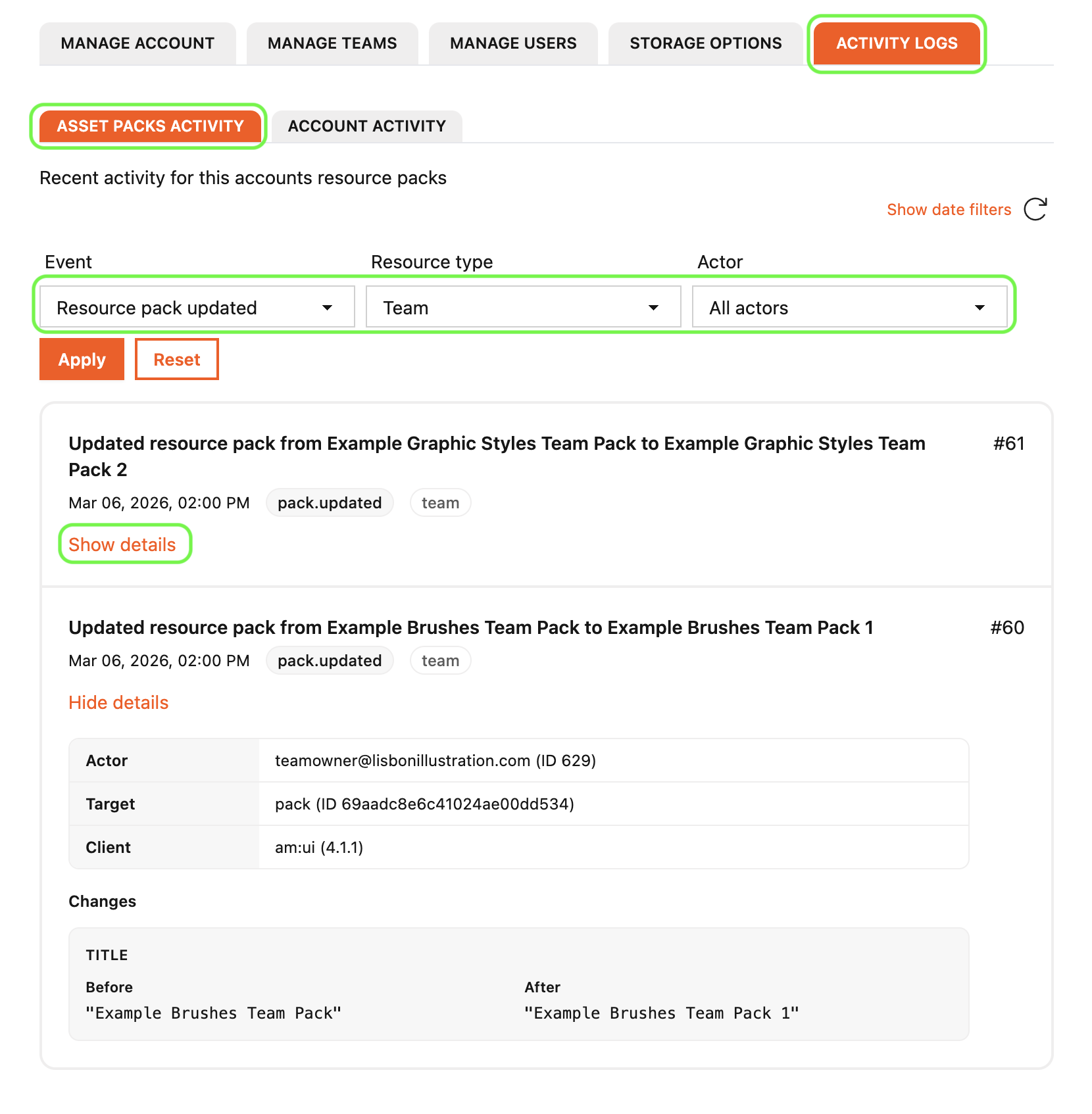Click the pack.updated tag on entry #61
Image resolution: width=1092 pixels, height=1114 pixels.
[330, 503]
